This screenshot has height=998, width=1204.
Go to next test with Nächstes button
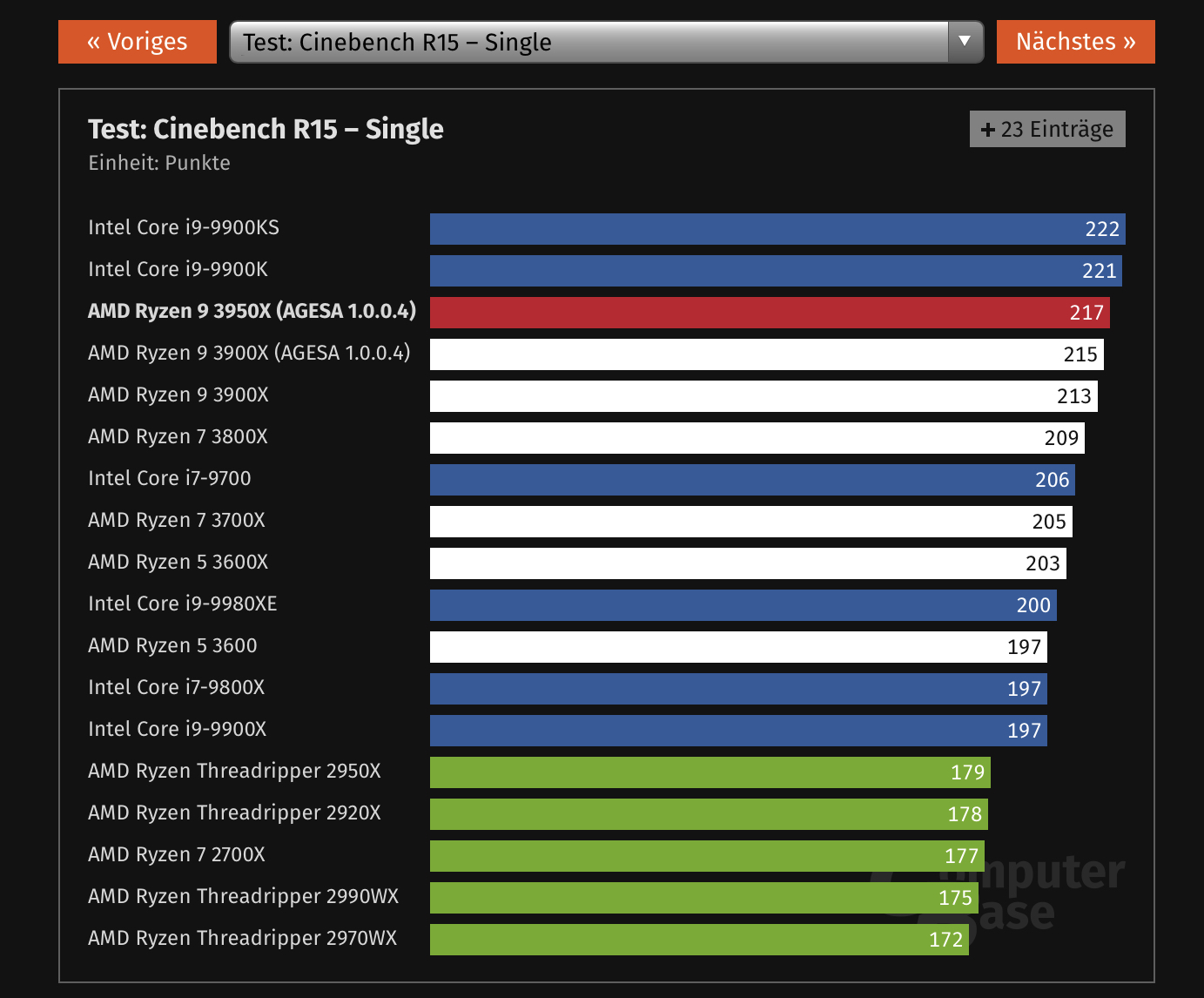1075,42
